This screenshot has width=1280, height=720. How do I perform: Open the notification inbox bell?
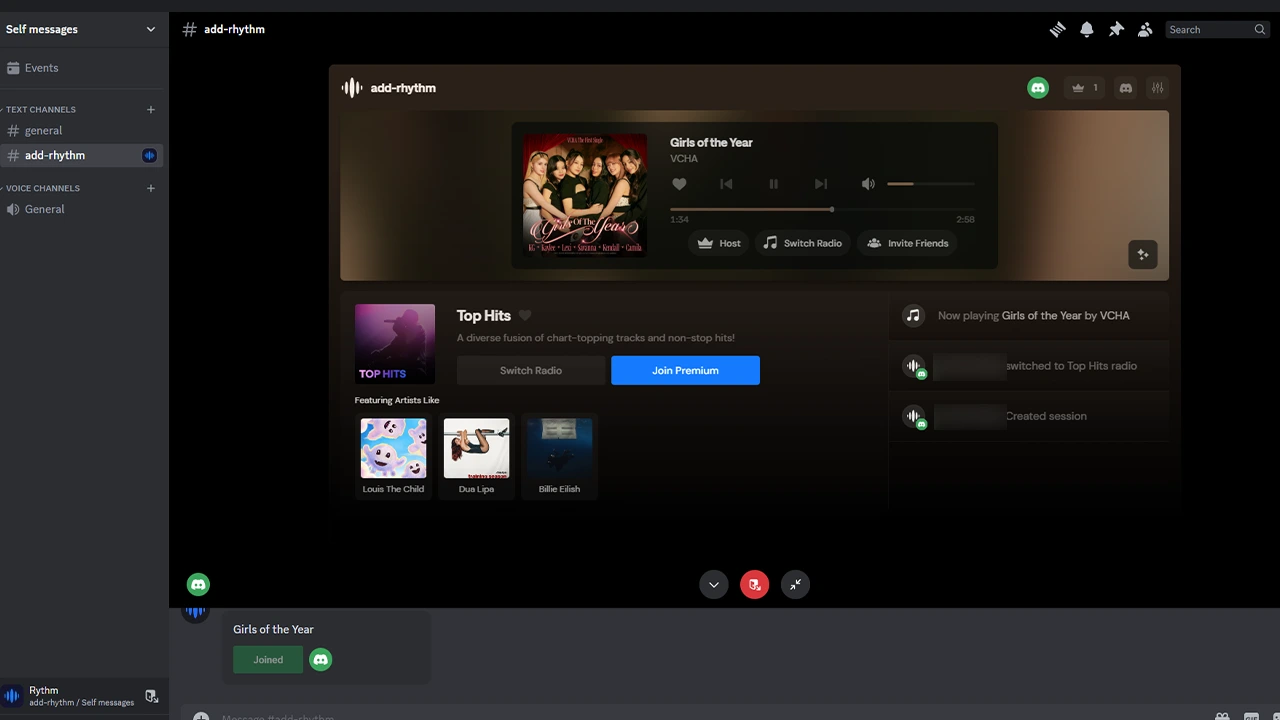1087,29
